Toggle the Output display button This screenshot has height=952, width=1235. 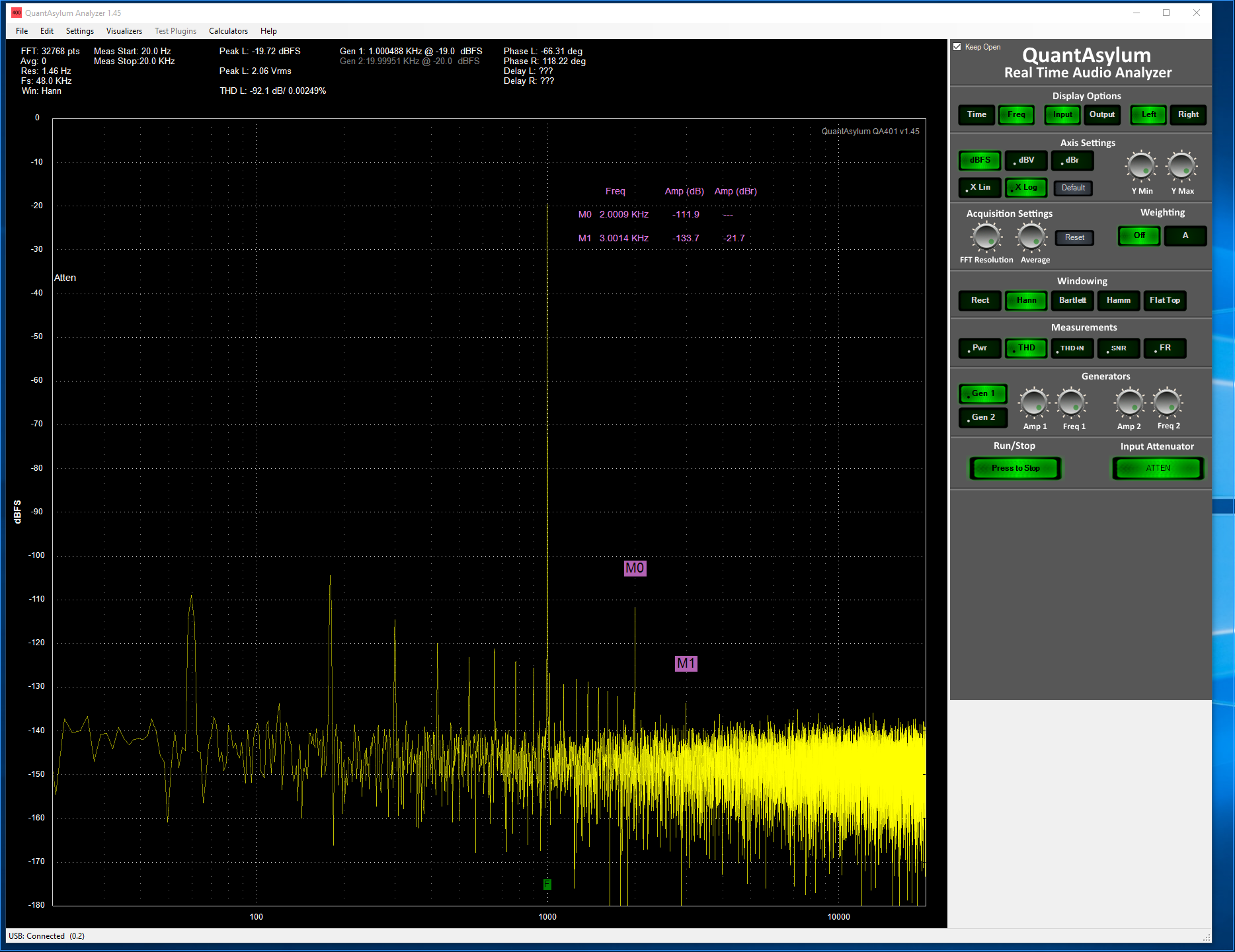click(x=1102, y=114)
